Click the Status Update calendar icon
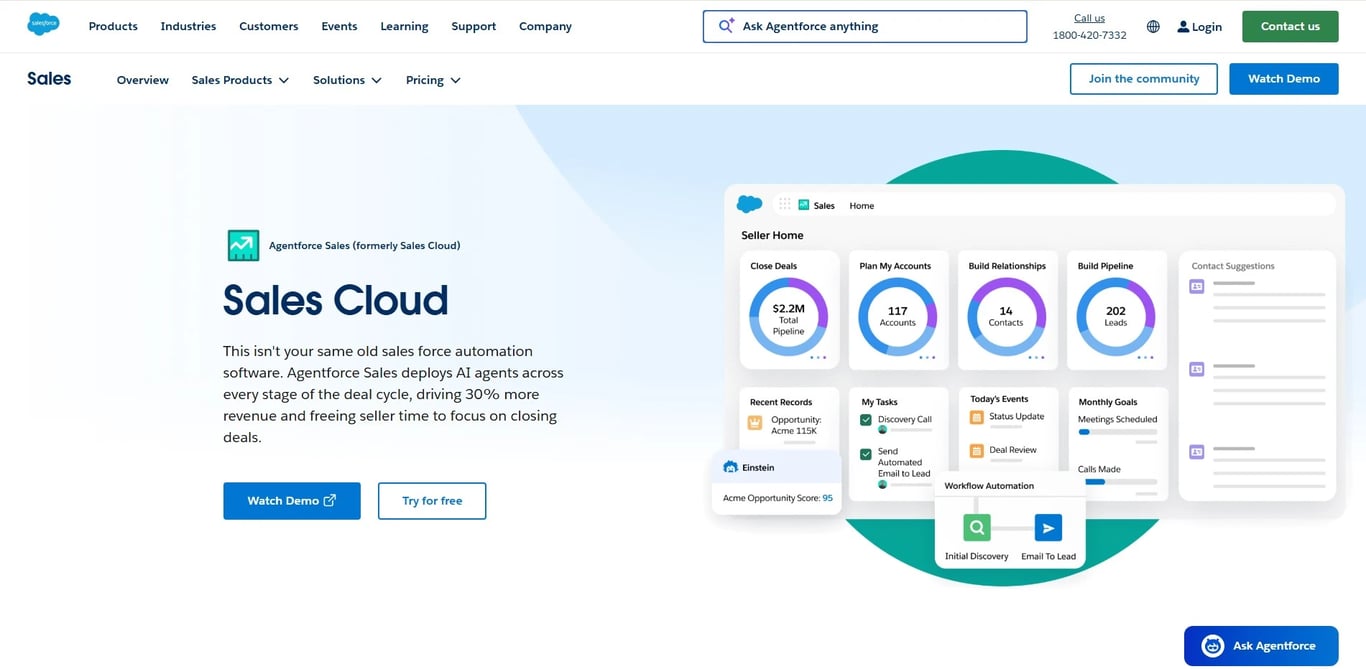Image resolution: width=1366 pixels, height=669 pixels. 976,417
